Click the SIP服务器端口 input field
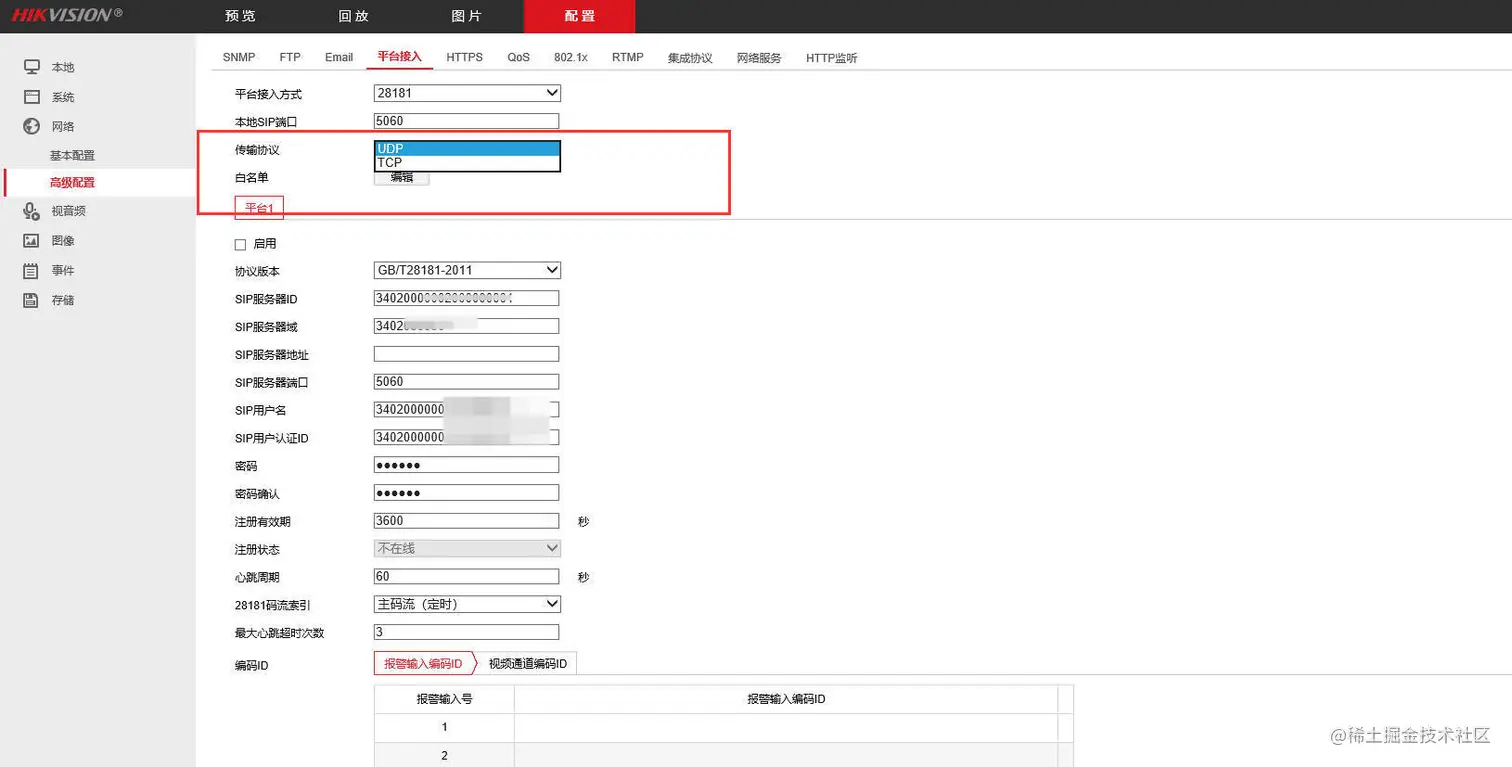Viewport: 1512px width, 767px height. [466, 382]
